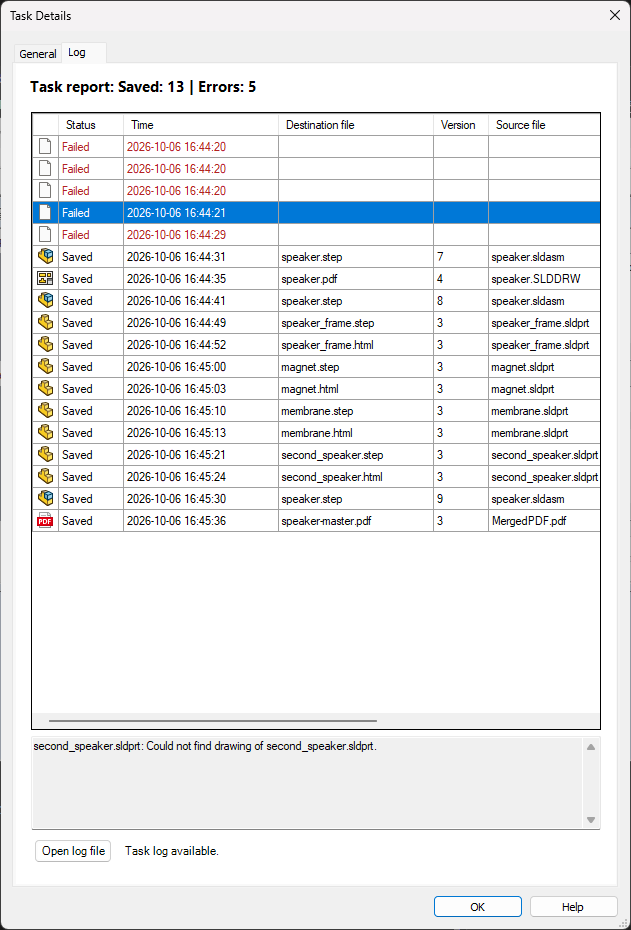Click the Saved status of the magnet.step row

click(x=77, y=367)
